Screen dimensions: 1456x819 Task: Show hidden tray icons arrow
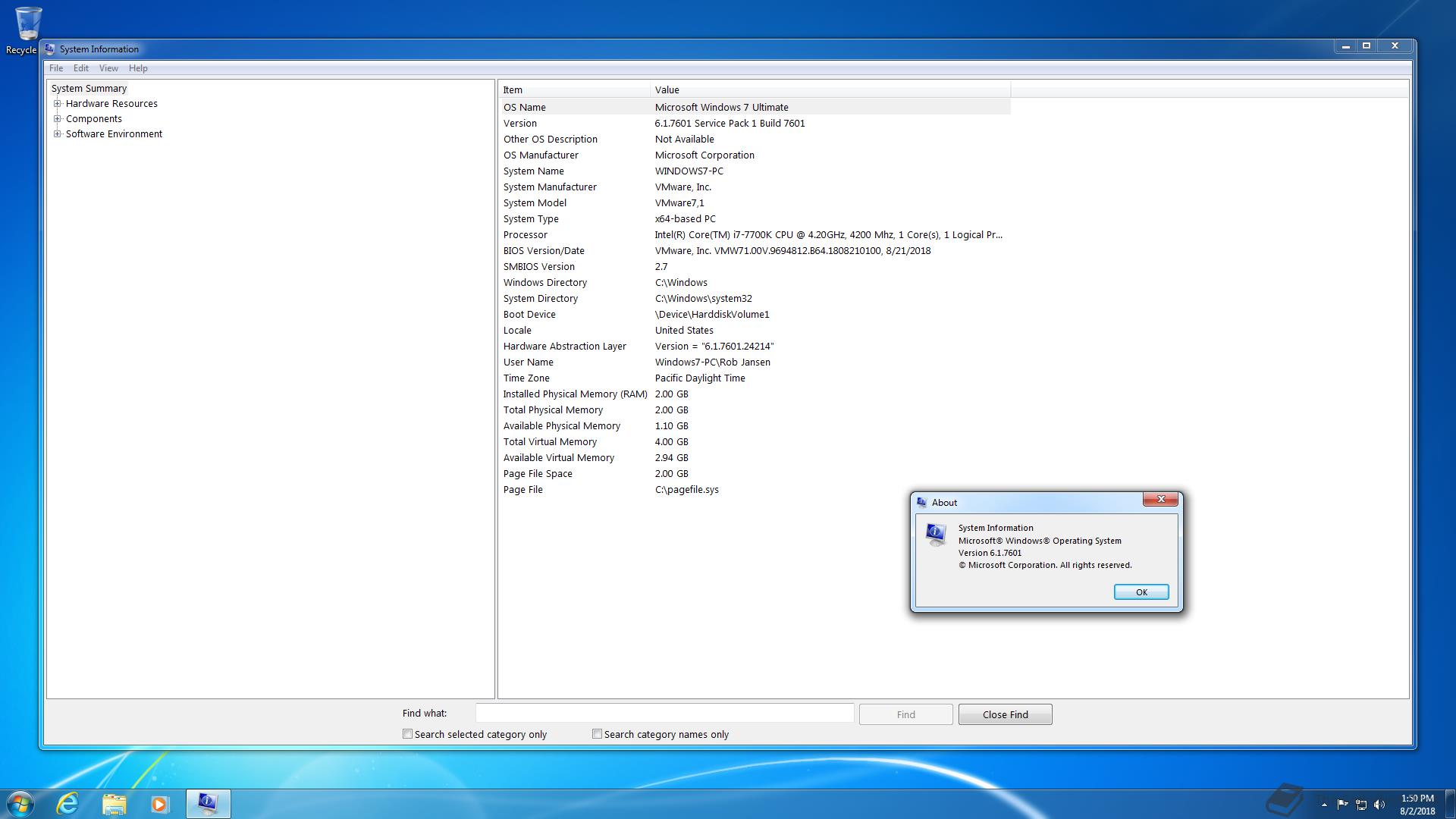coord(1324,805)
